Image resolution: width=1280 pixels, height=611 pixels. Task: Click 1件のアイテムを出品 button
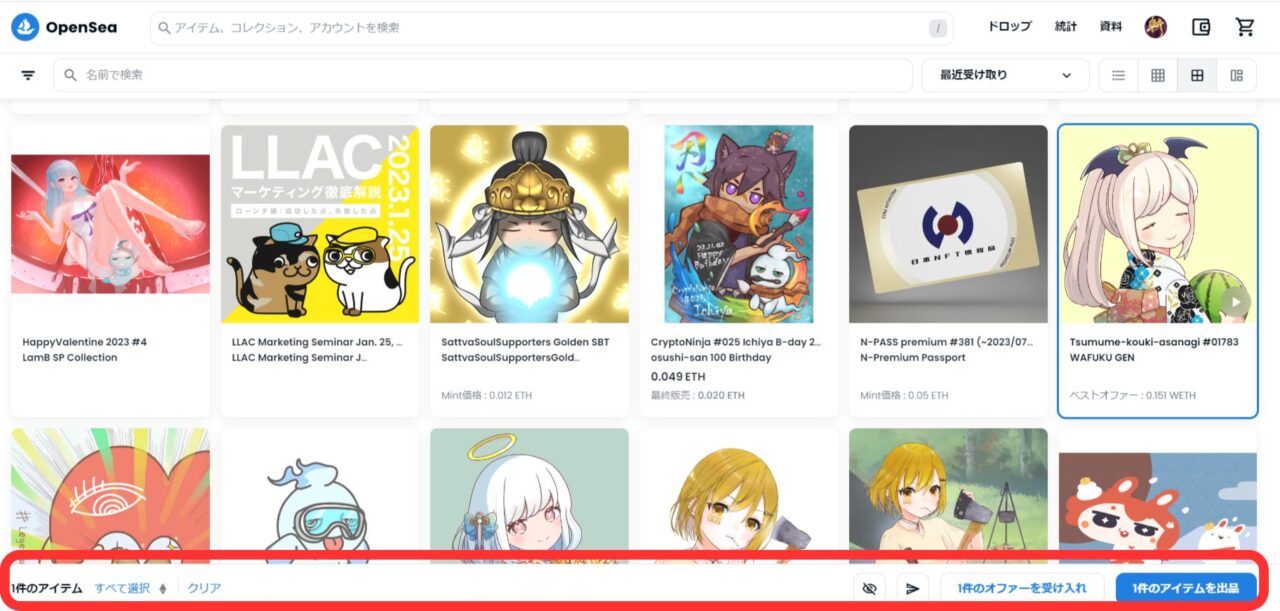coord(1186,588)
